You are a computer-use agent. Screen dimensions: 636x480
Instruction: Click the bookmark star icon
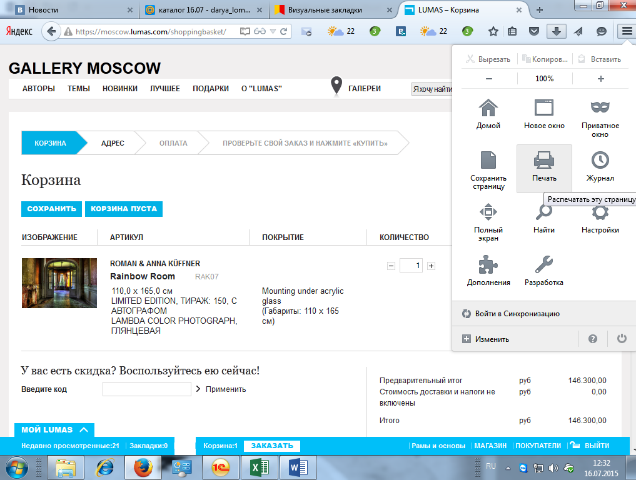click(x=493, y=31)
